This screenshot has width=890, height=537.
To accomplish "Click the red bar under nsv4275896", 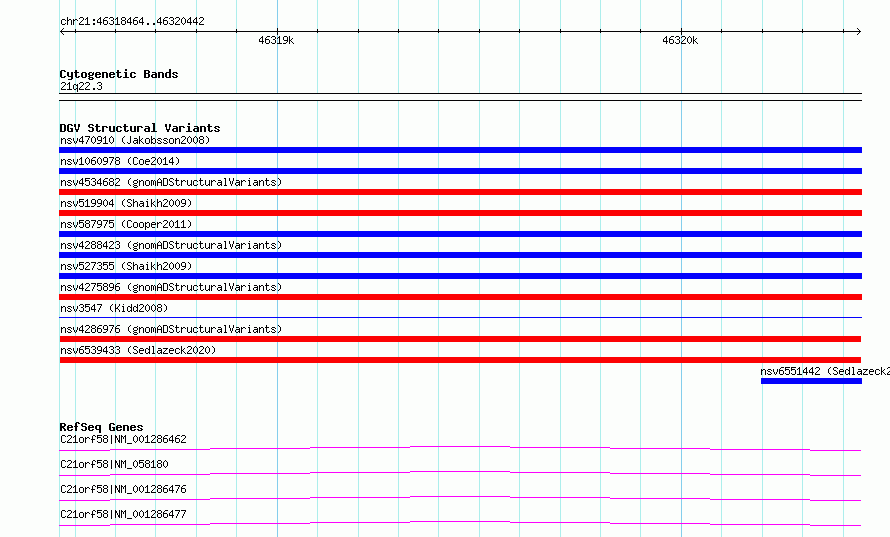I will [x=460, y=297].
